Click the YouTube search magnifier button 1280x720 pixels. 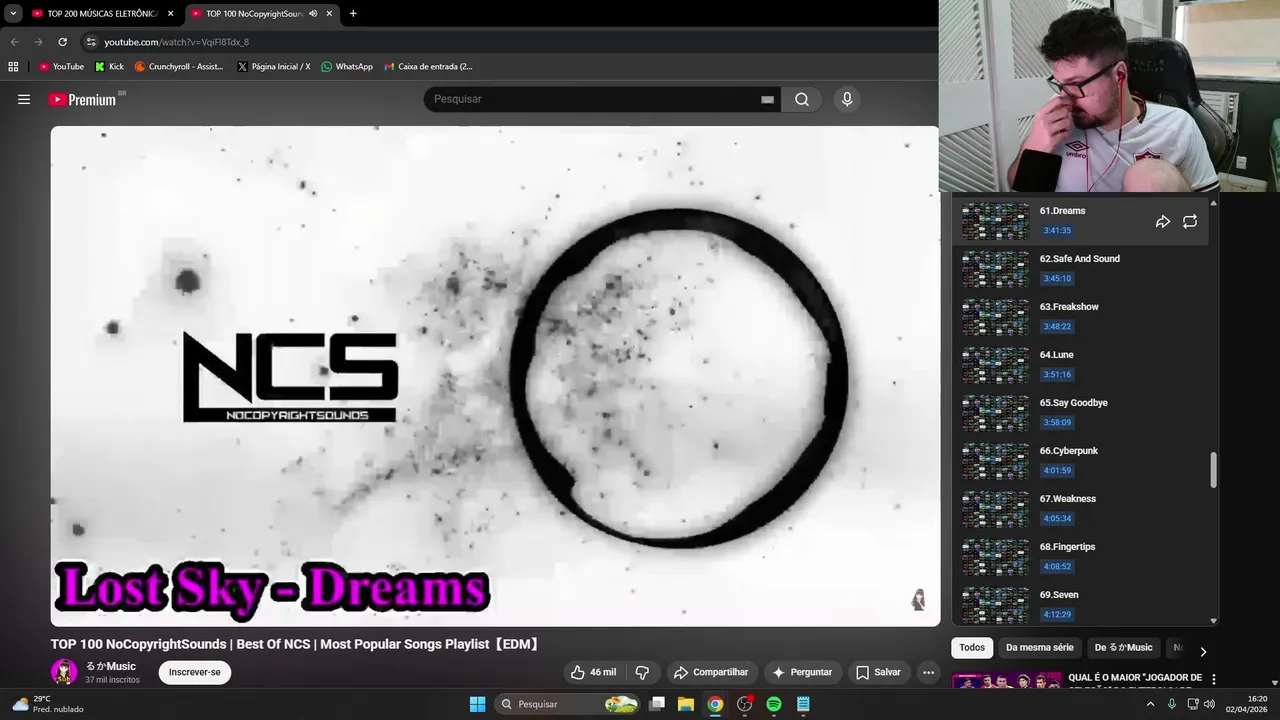(802, 99)
